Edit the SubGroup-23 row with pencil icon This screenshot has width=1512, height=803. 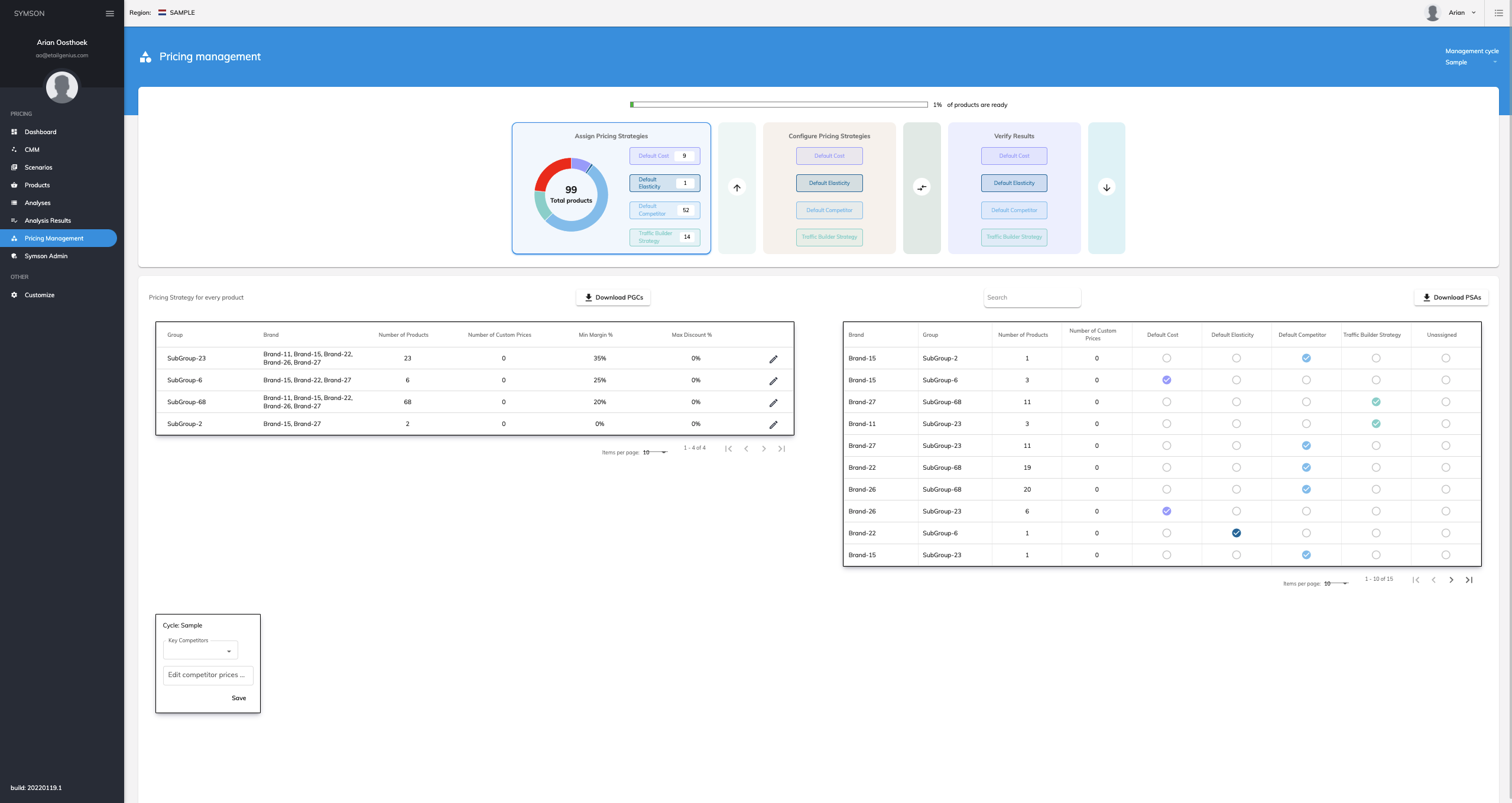click(x=773, y=359)
